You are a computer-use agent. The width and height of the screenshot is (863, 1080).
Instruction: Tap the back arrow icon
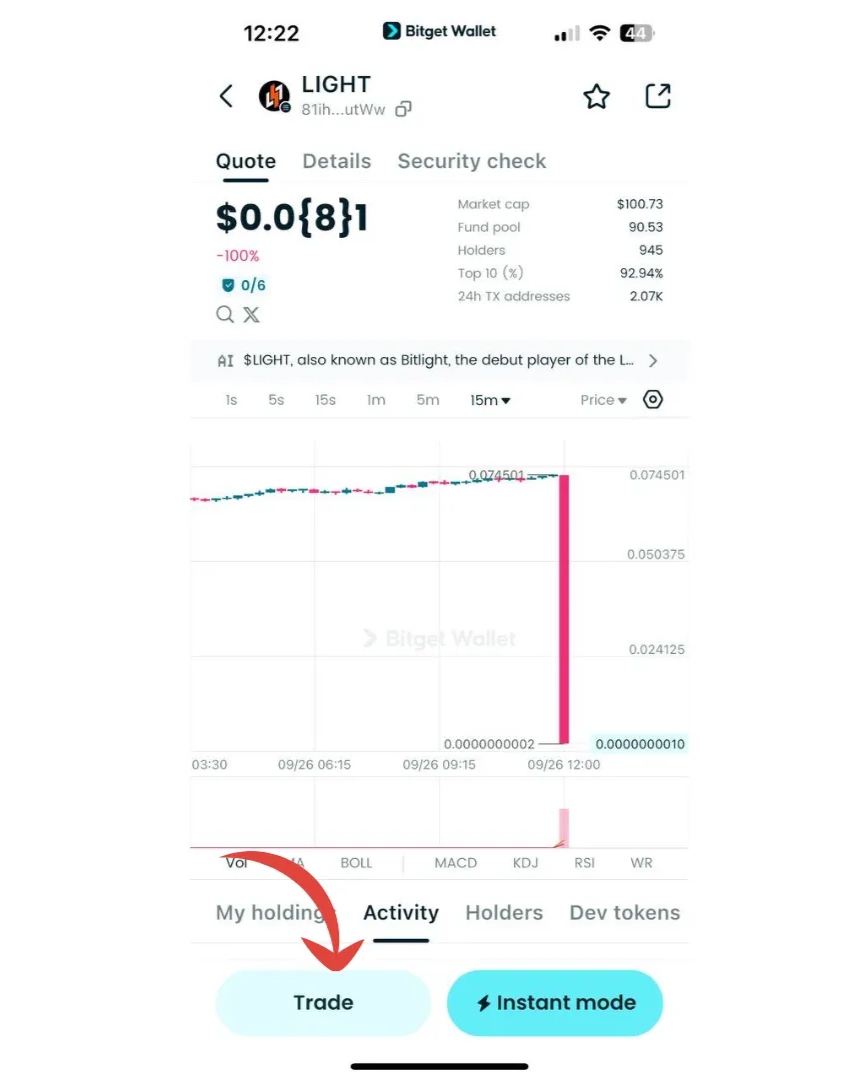pyautogui.click(x=227, y=96)
